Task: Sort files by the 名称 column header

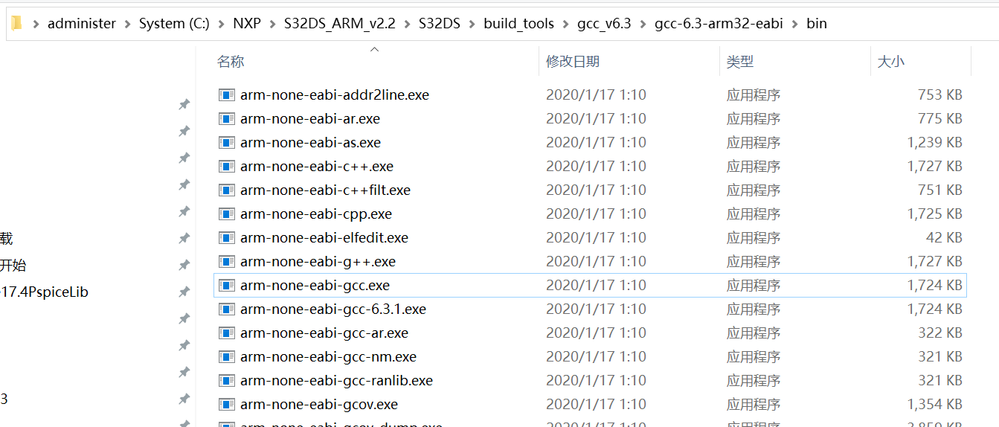Action: click(231, 62)
